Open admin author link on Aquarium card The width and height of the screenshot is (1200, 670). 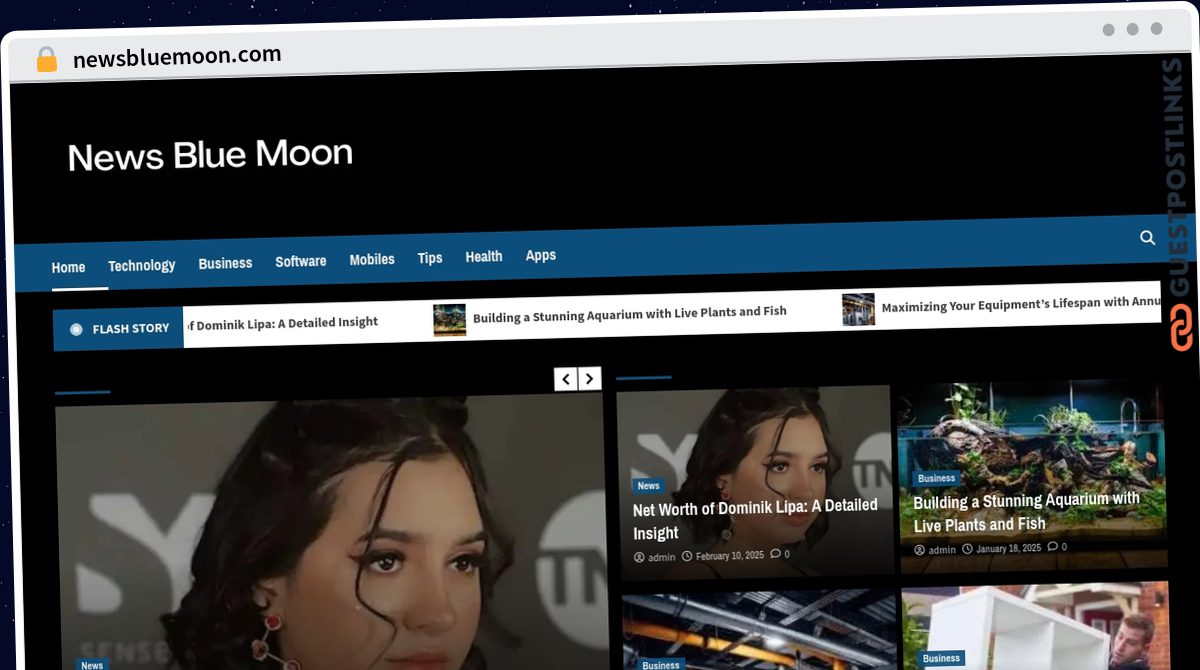pos(942,550)
